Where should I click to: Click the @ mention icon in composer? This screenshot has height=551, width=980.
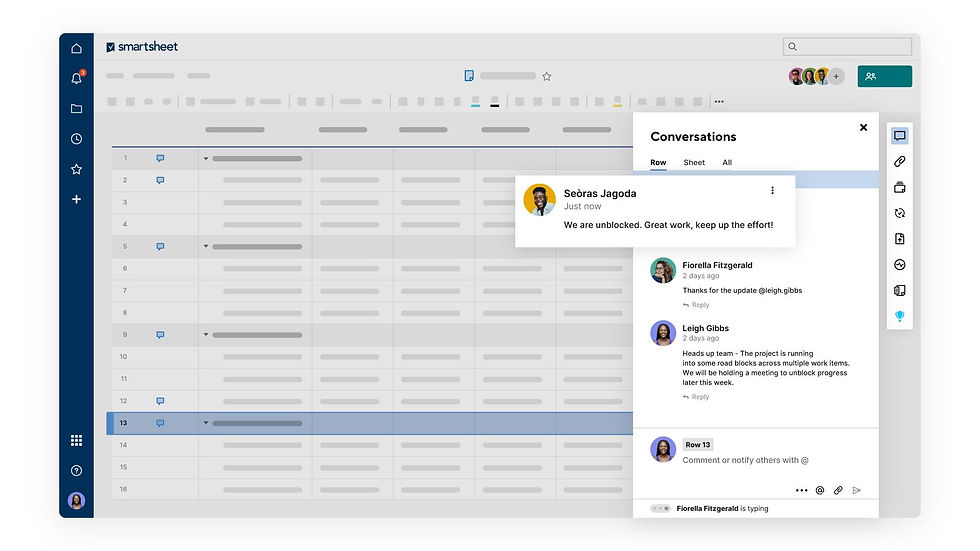coord(820,490)
